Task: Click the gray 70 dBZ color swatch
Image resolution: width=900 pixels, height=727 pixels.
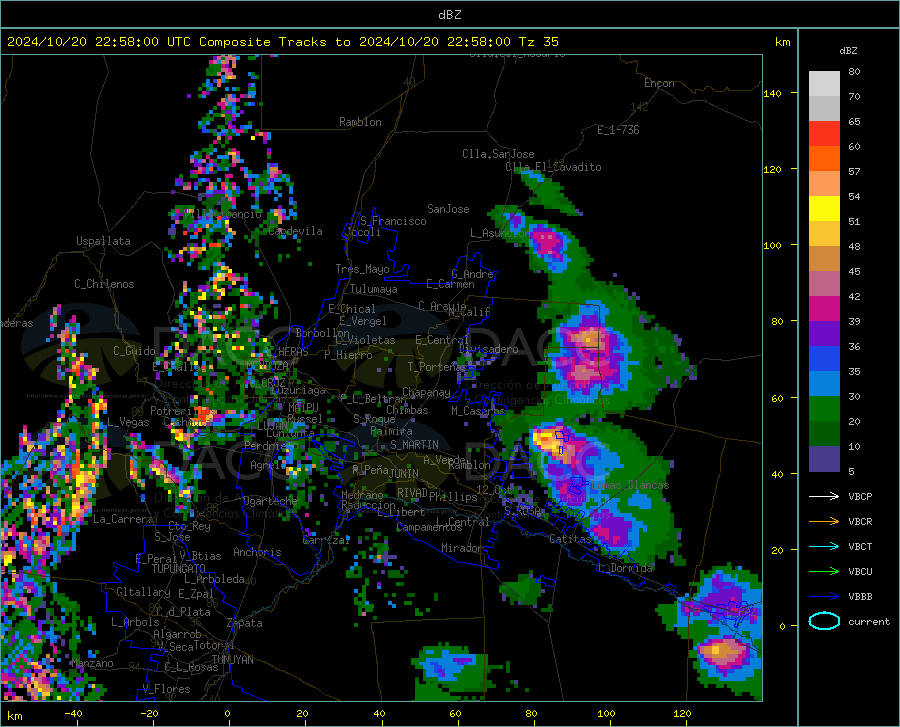Action: coord(824,108)
